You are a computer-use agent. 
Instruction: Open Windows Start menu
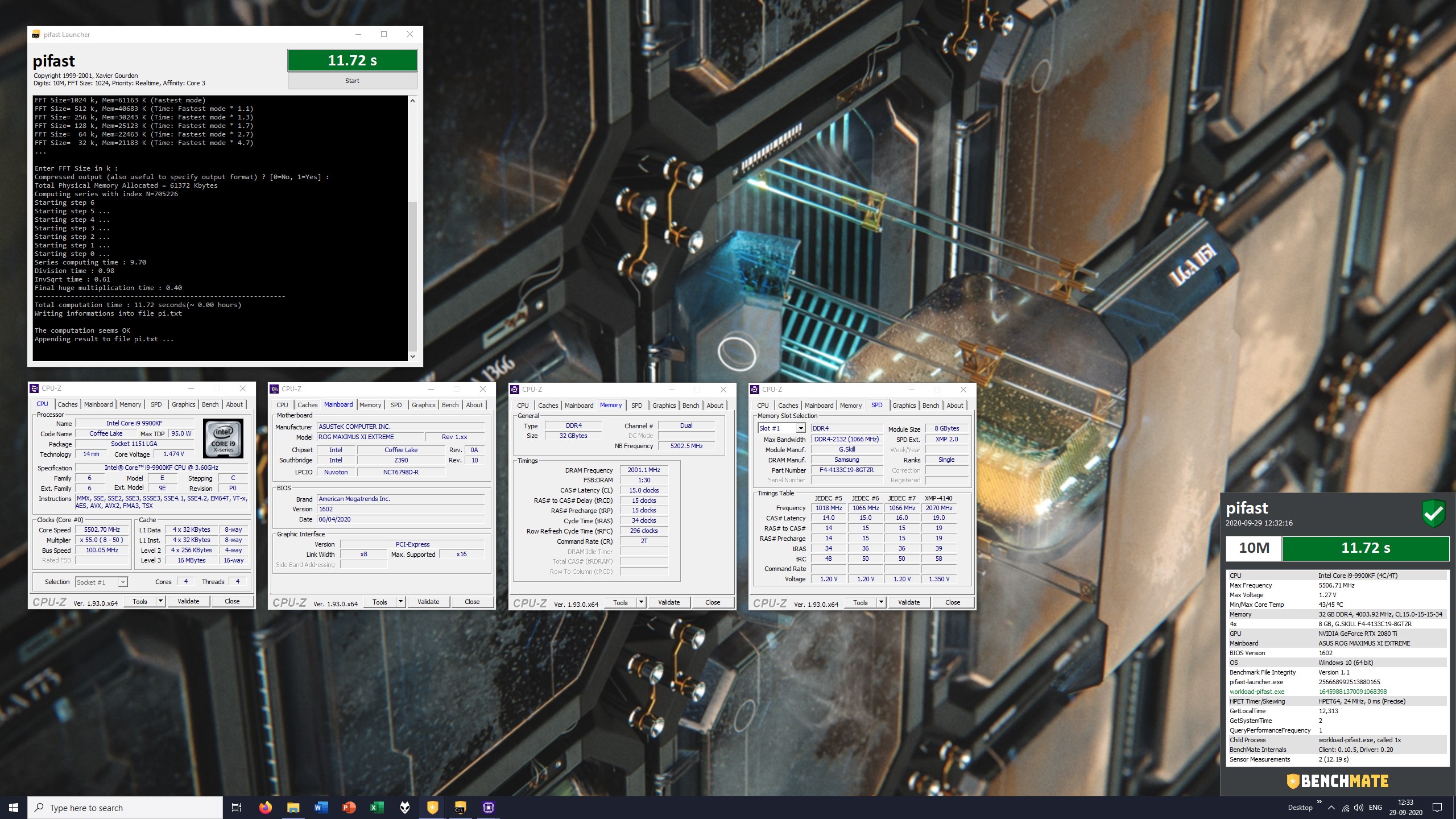pos(14,808)
